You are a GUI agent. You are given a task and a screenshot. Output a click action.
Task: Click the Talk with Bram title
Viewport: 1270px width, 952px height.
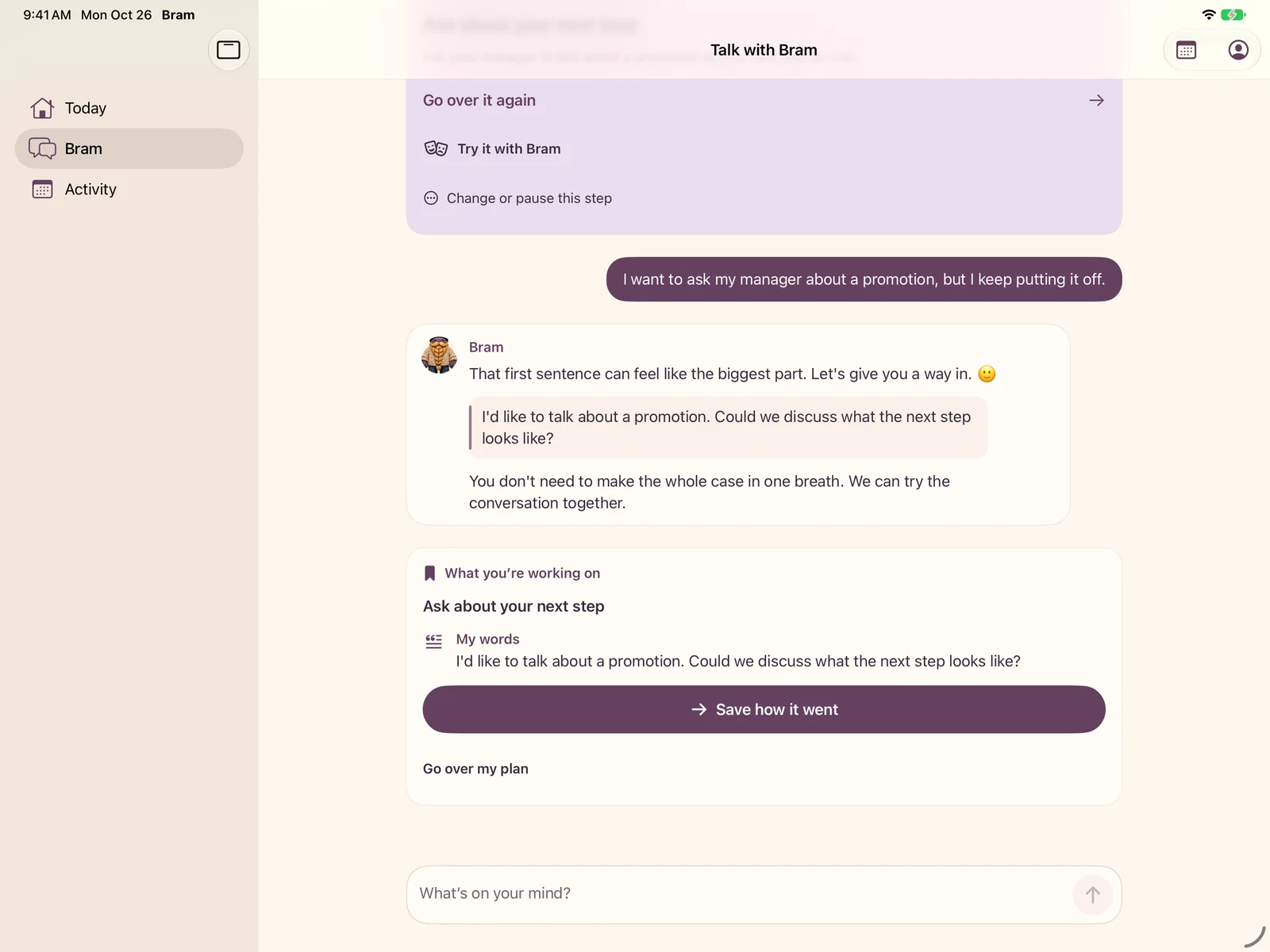(x=764, y=50)
